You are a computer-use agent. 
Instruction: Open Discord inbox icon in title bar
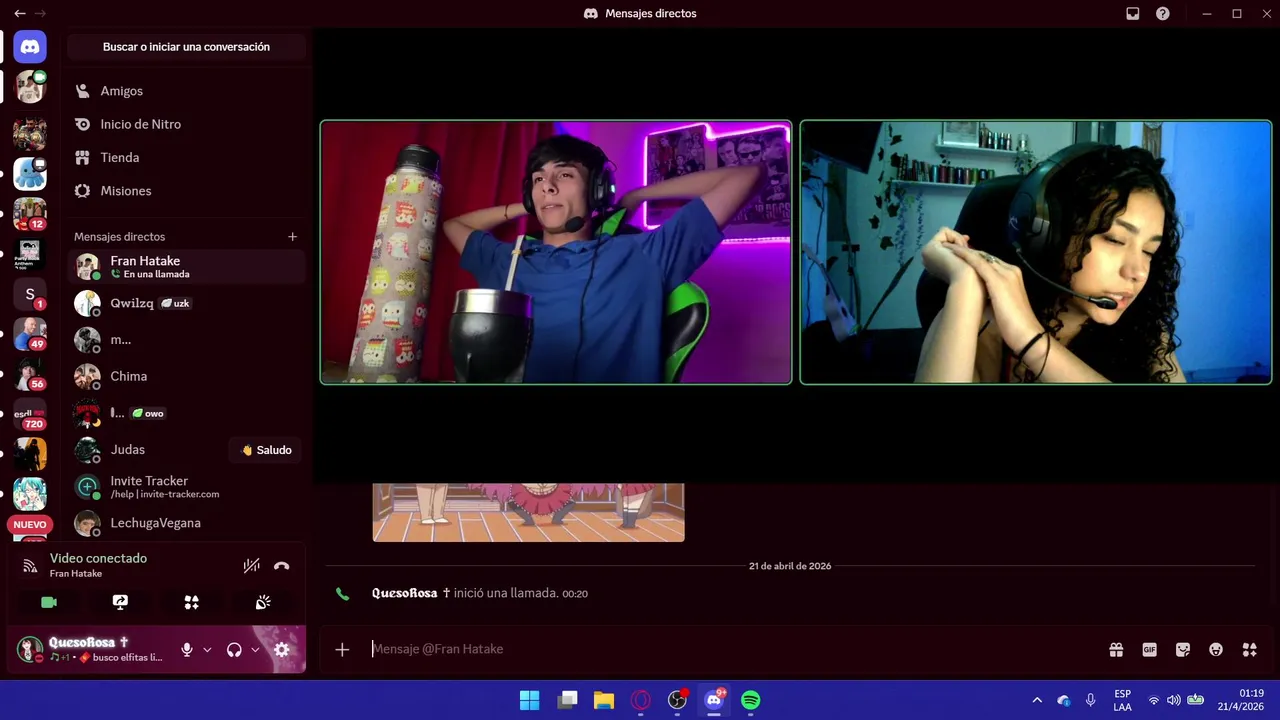click(1133, 14)
